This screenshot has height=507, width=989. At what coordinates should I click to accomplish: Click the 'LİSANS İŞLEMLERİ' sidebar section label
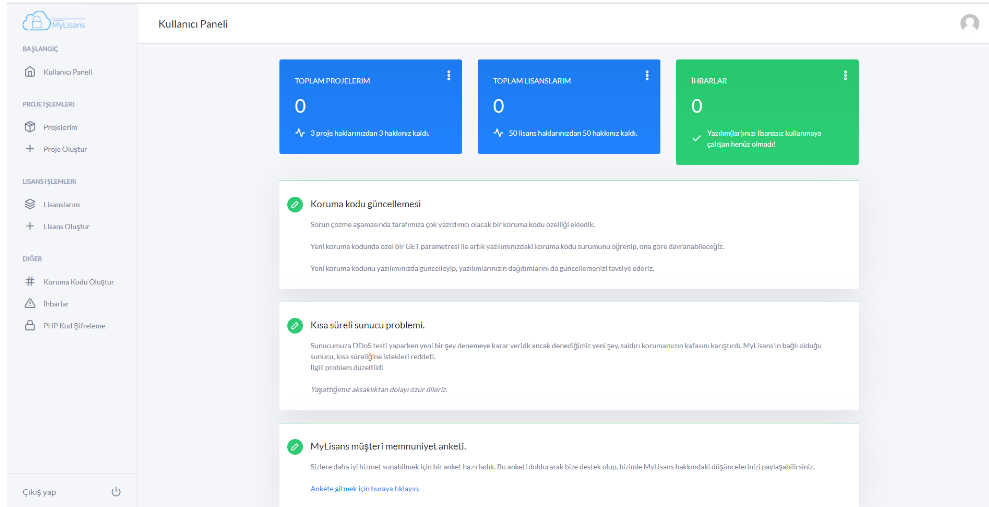click(49, 182)
